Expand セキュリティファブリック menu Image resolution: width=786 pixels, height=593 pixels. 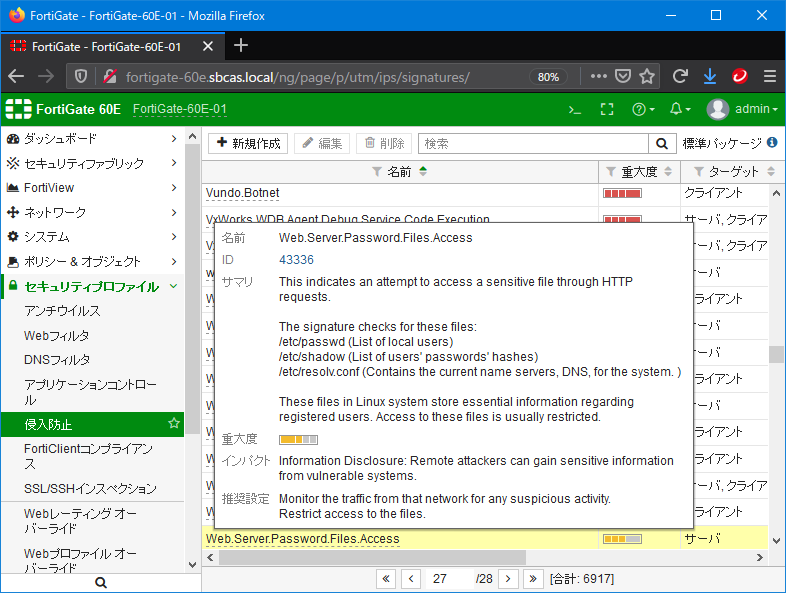click(x=92, y=163)
